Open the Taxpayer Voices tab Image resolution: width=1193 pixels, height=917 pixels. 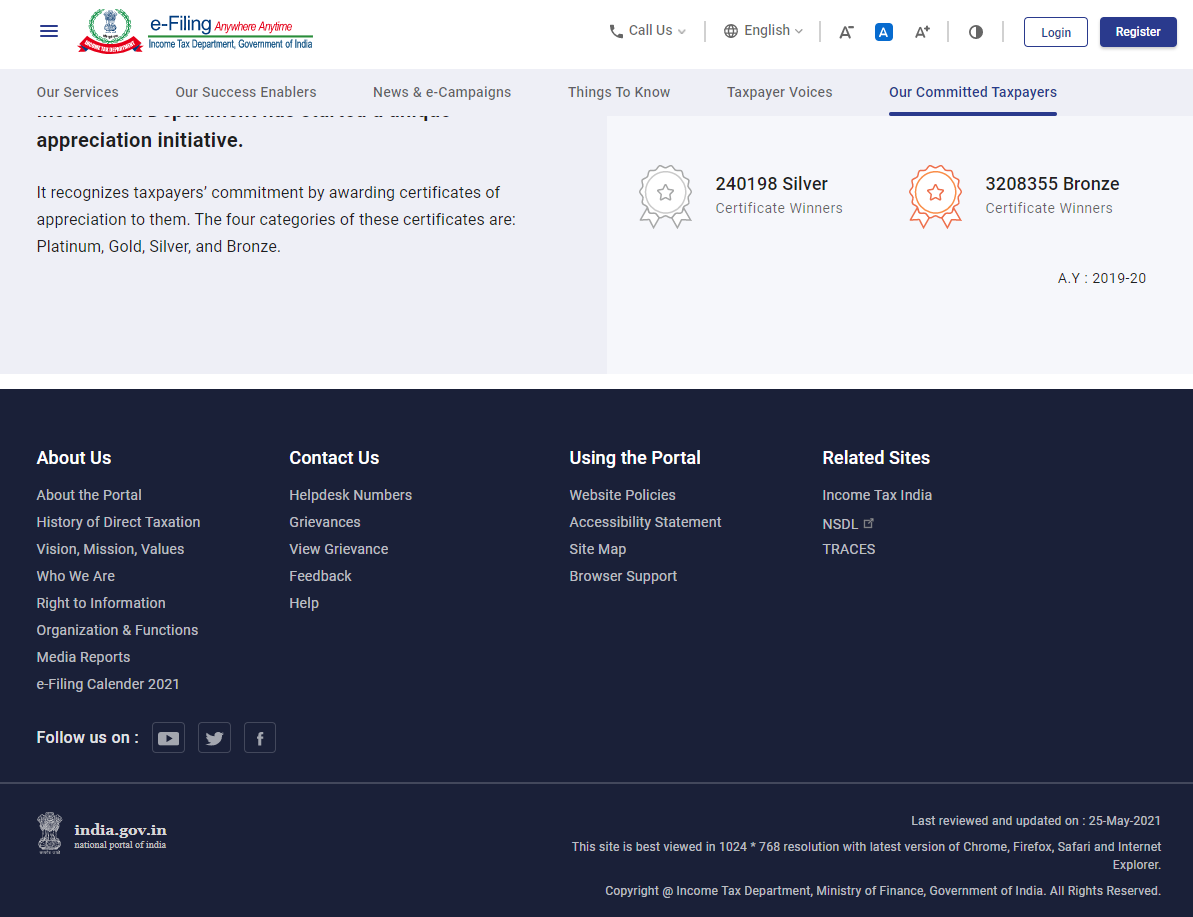pos(779,92)
